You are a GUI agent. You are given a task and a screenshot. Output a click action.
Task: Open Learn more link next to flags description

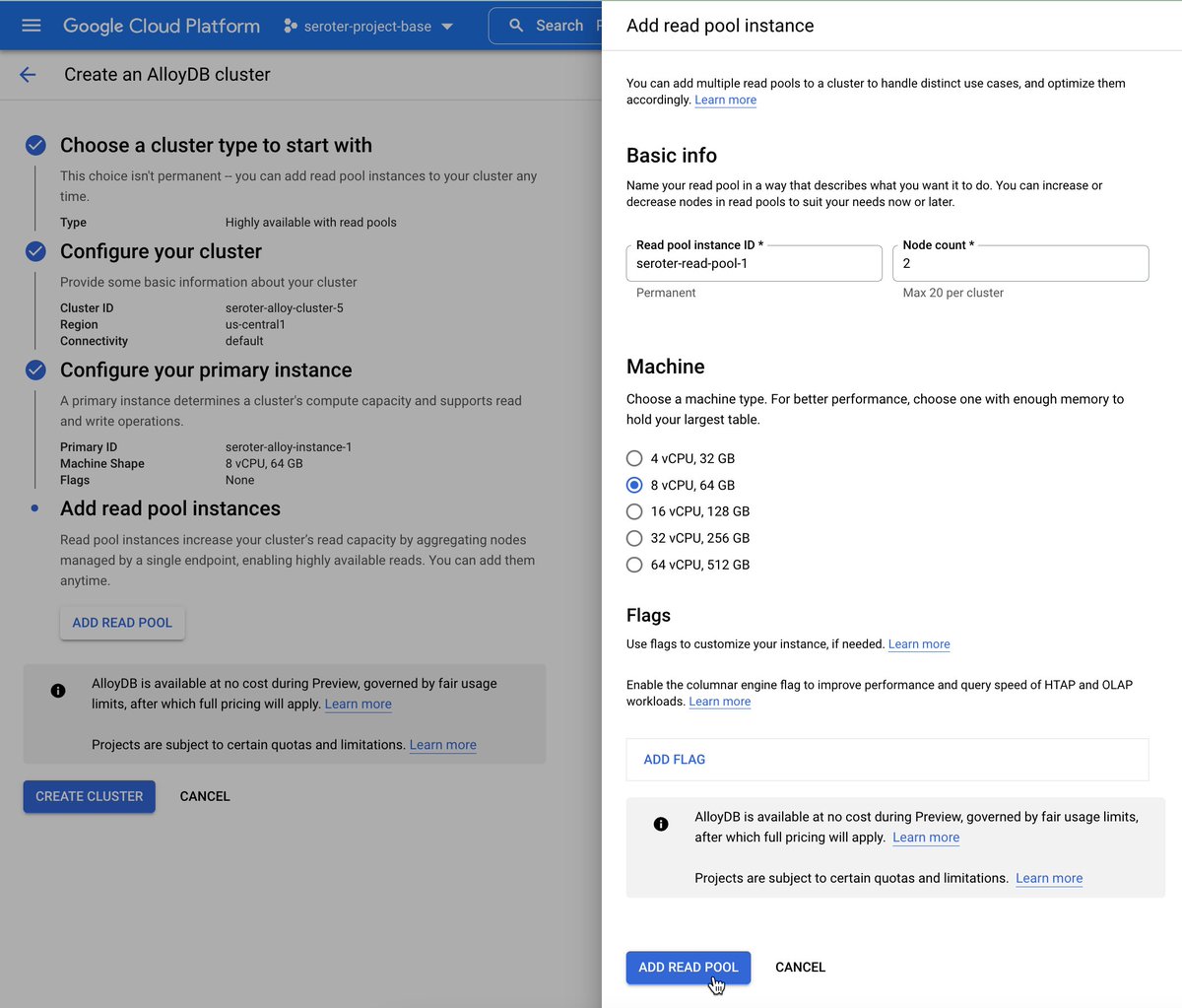pos(919,644)
